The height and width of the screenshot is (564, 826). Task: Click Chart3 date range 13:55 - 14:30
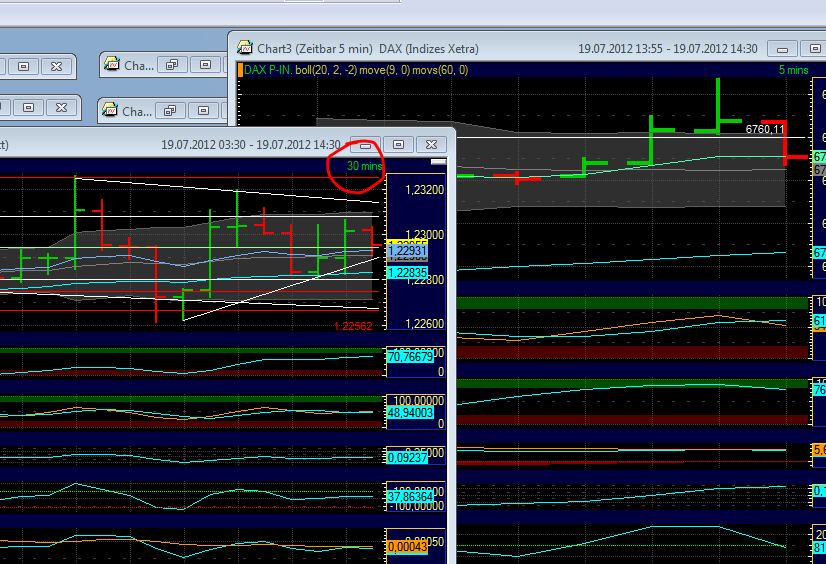[667, 49]
